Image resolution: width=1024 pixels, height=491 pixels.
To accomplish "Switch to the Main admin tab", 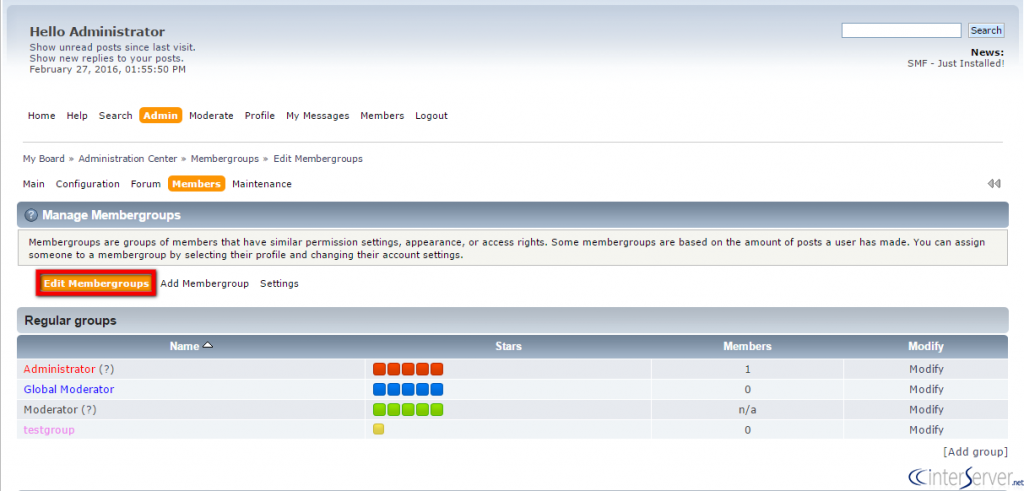I will tap(34, 184).
